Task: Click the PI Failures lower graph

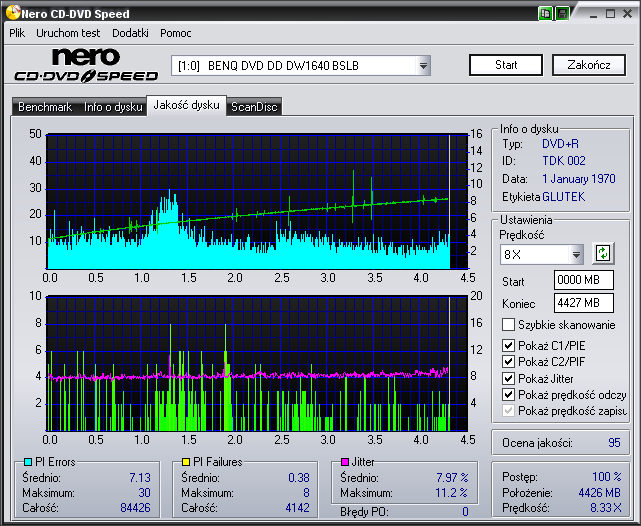Action: tap(257, 363)
